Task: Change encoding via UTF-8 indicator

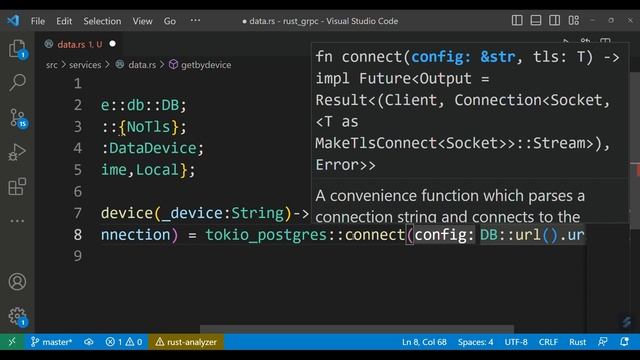Action: click(516, 342)
